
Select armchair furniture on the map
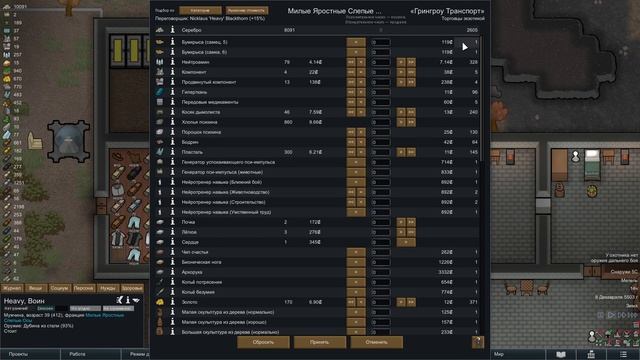35,141
